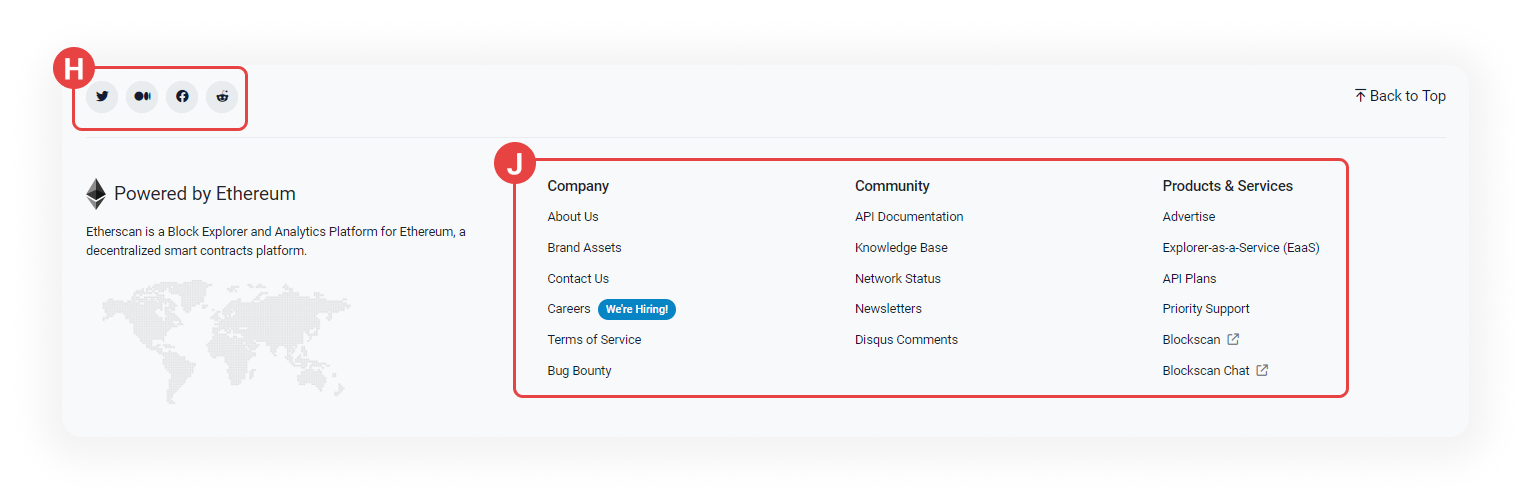Select Explorer-as-a-Service (EaaS) link
Viewport: 1532px width, 501px height.
click(x=1241, y=248)
